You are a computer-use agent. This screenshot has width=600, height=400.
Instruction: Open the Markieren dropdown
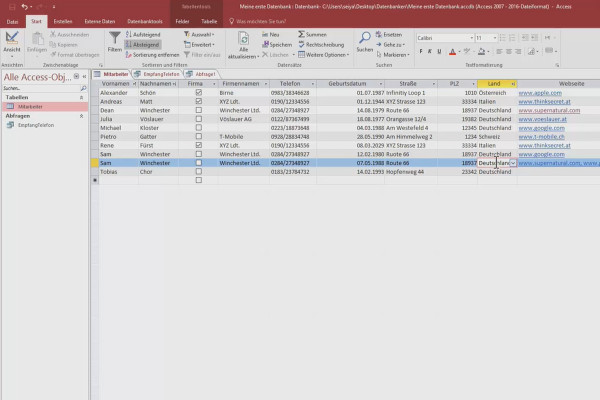[x=393, y=55]
